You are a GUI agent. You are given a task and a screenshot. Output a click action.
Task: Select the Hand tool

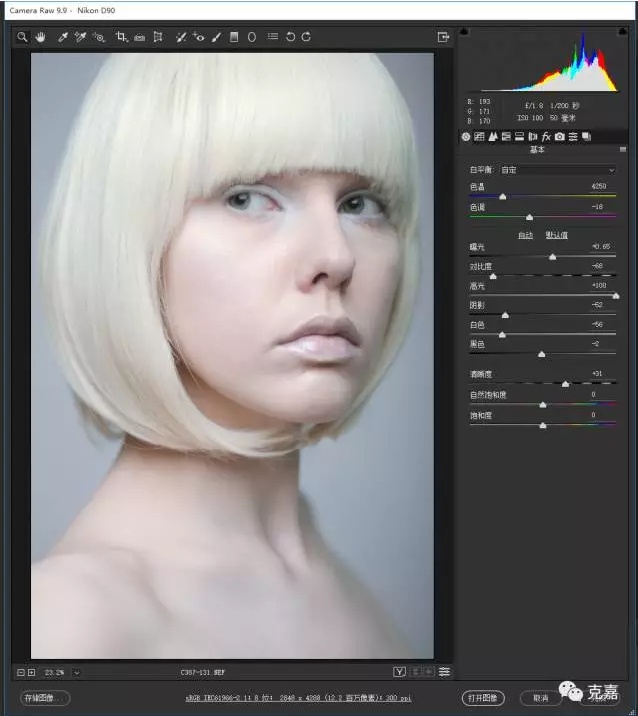pyautogui.click(x=41, y=37)
